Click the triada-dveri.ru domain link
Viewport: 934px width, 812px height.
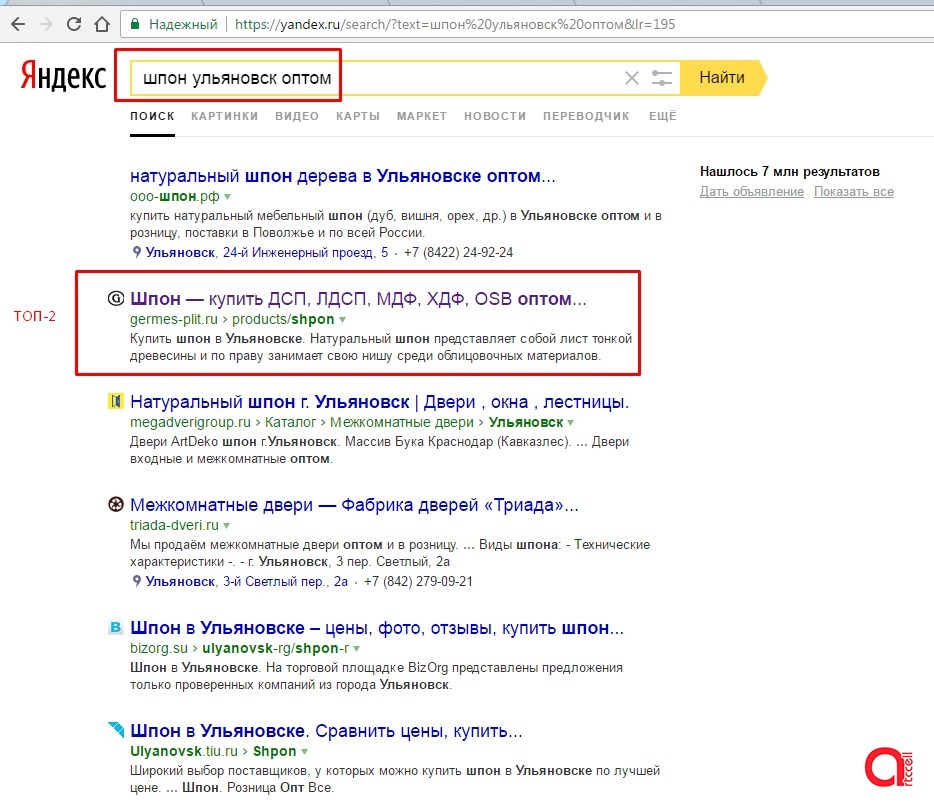(x=174, y=525)
